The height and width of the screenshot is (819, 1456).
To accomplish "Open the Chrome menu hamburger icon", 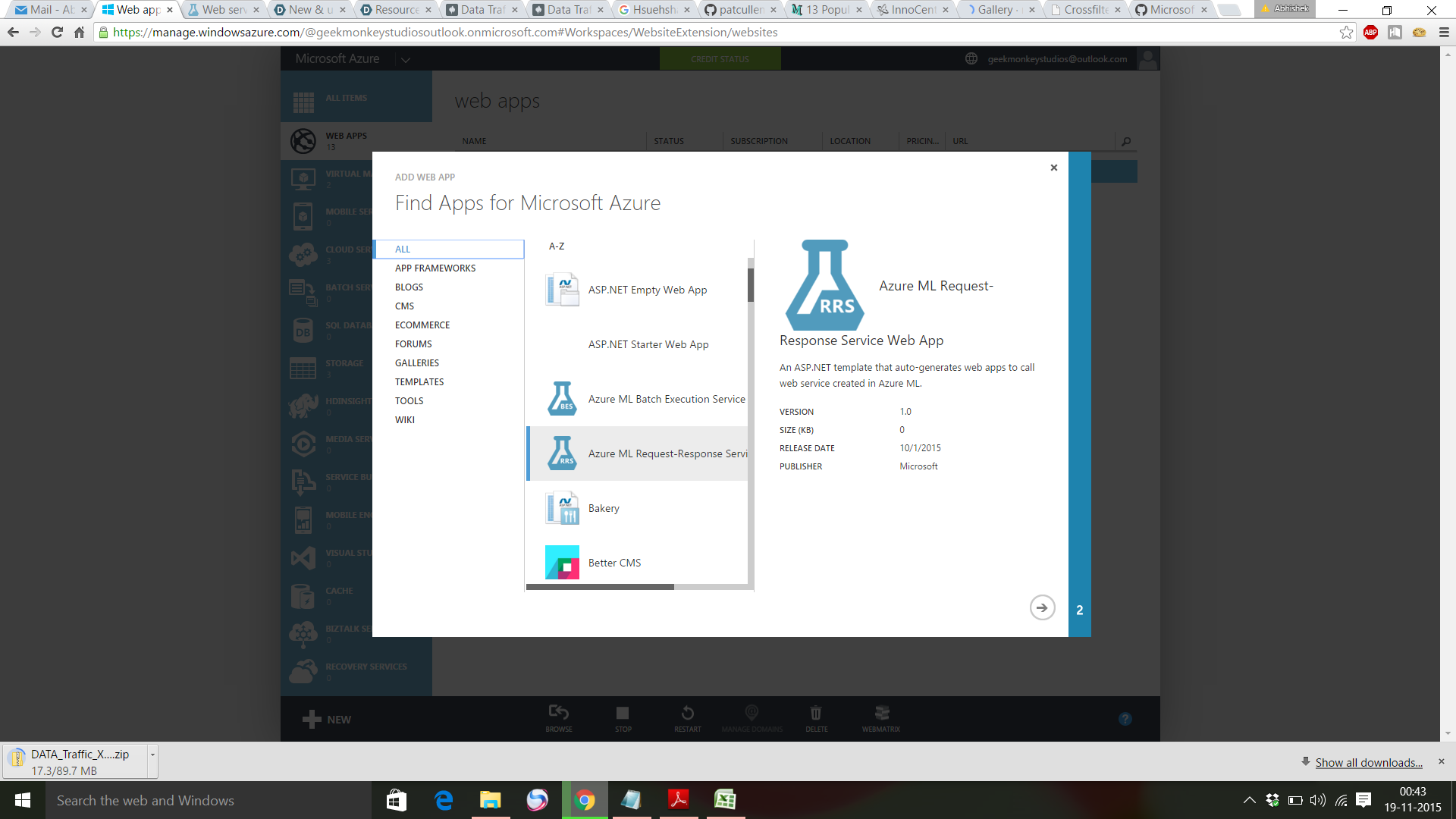I will click(1444, 33).
